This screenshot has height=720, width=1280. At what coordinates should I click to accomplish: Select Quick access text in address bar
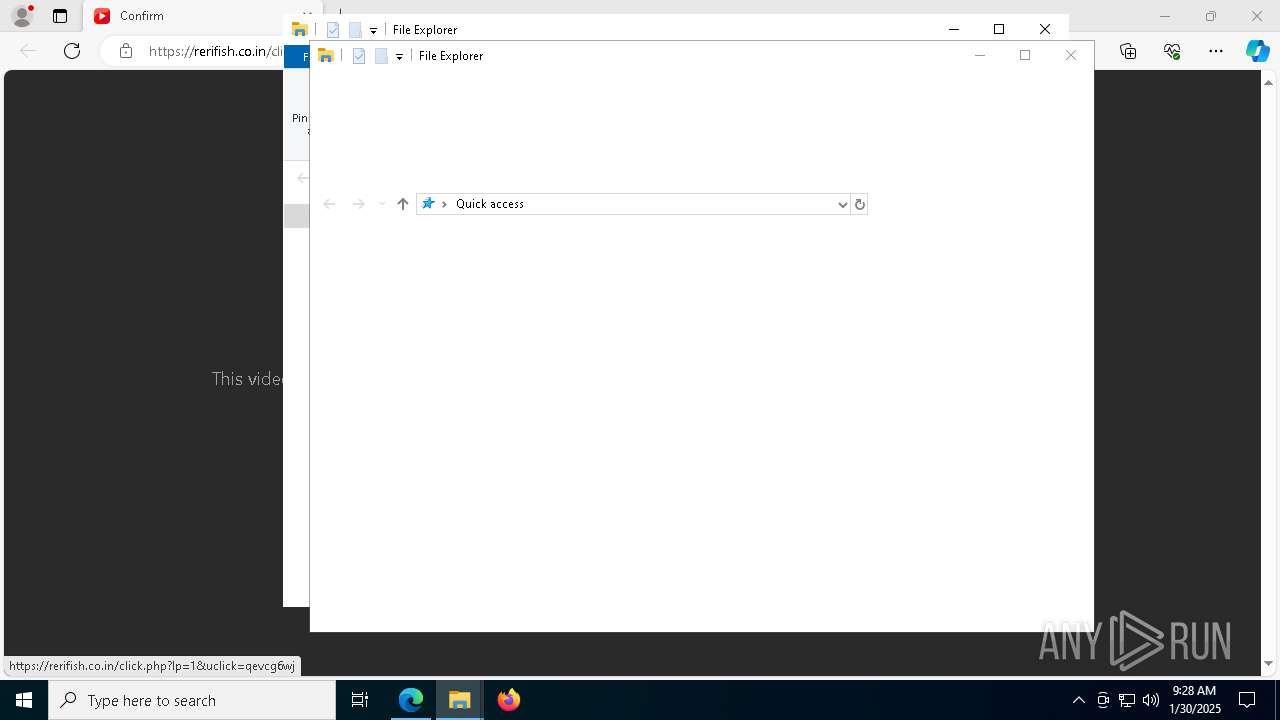click(490, 204)
